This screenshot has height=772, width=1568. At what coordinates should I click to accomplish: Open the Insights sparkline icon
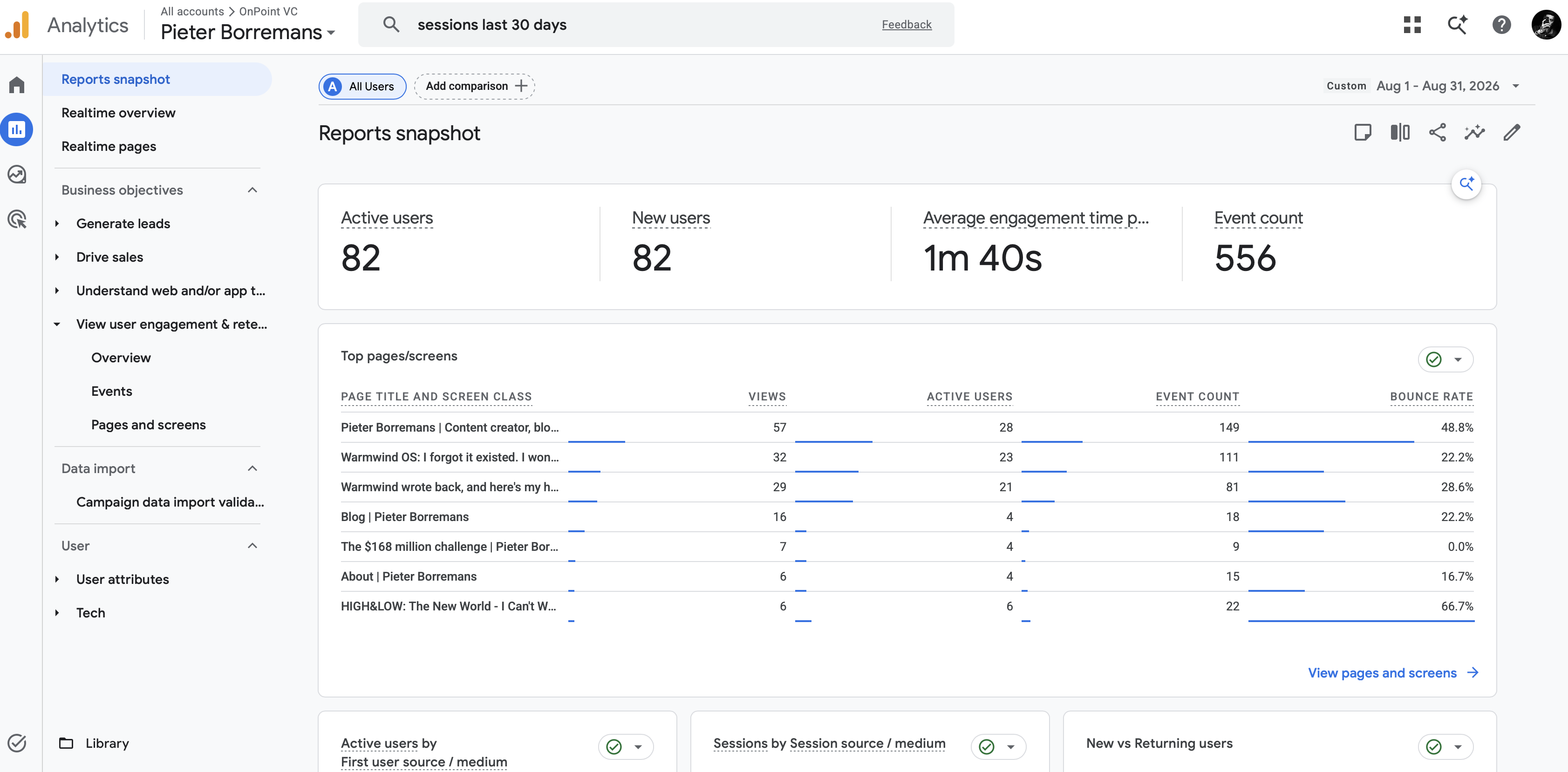[x=1474, y=133]
